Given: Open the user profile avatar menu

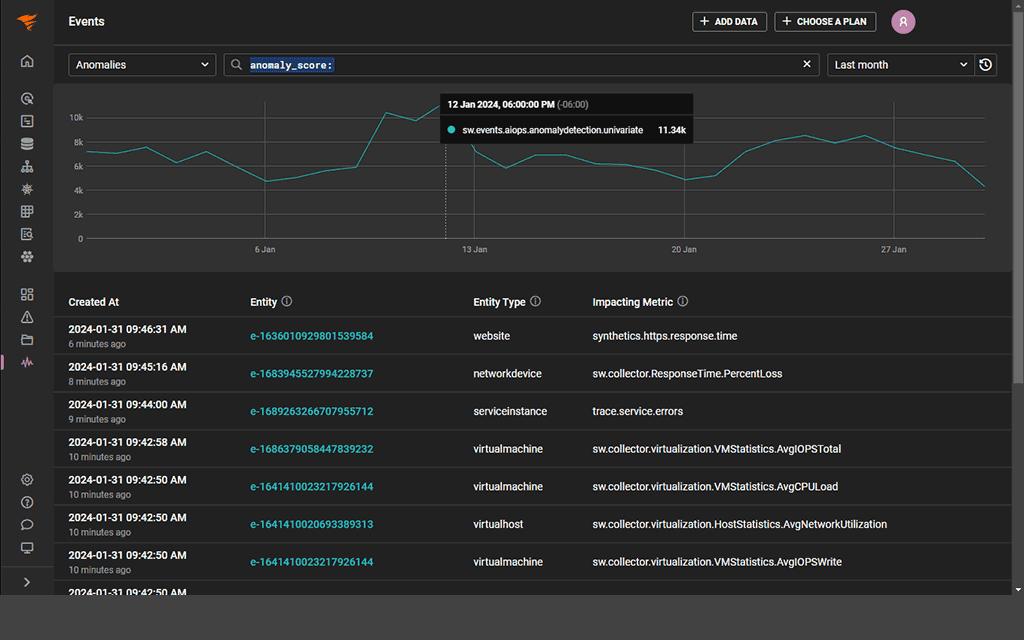Looking at the screenshot, I should (903, 21).
